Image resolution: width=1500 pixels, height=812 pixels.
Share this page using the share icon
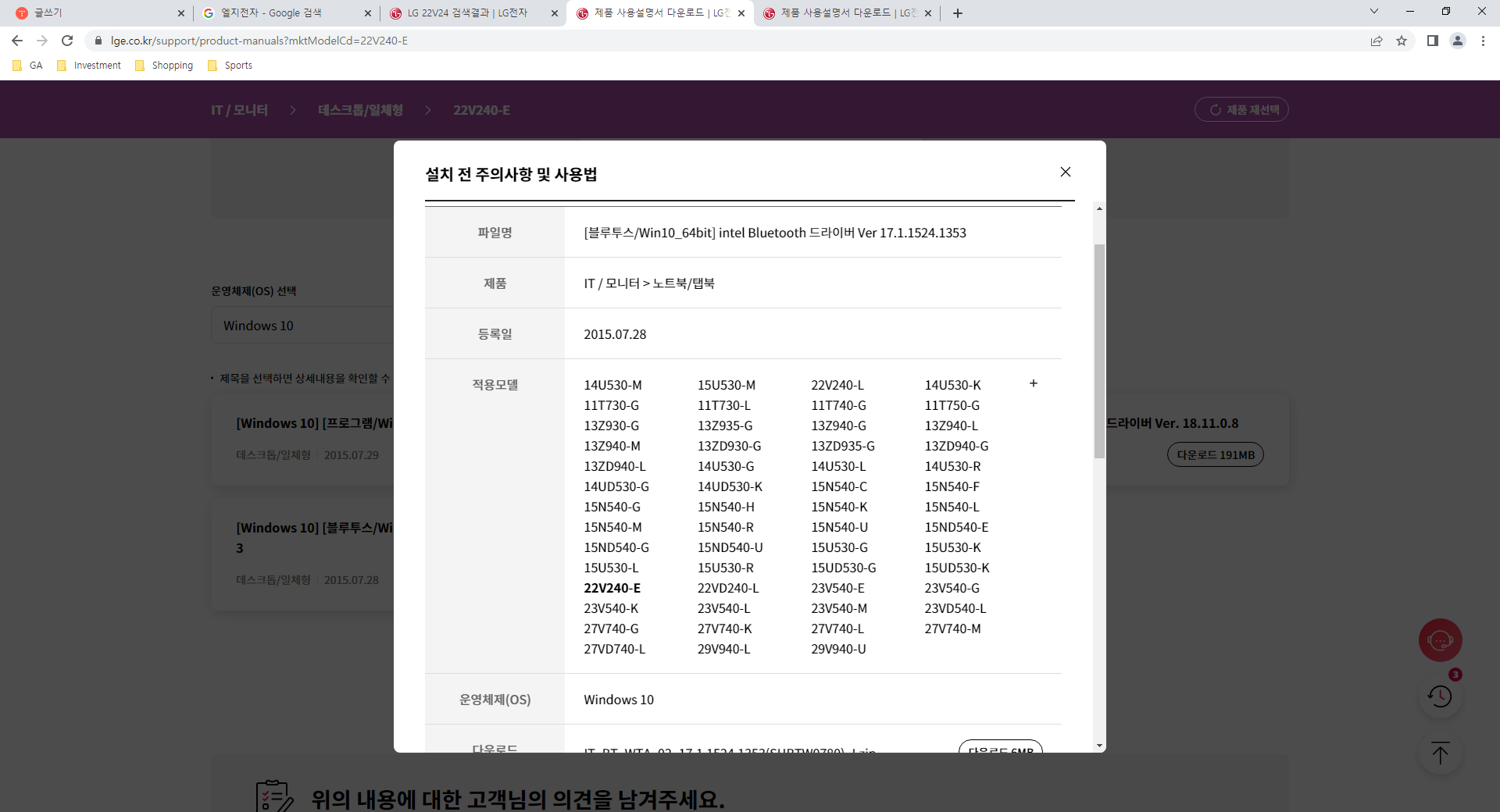1377,41
